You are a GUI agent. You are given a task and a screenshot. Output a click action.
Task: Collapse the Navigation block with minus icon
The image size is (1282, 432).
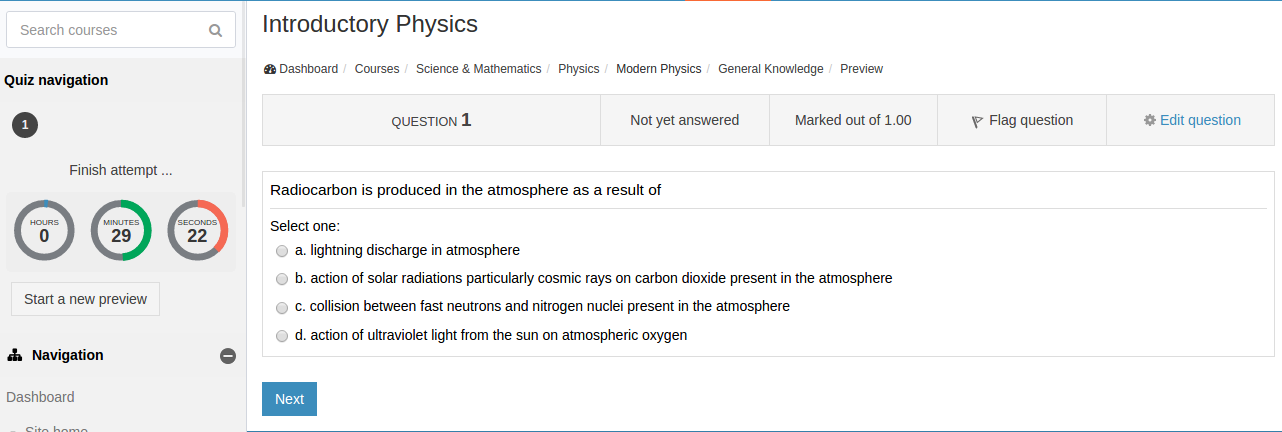(x=228, y=356)
